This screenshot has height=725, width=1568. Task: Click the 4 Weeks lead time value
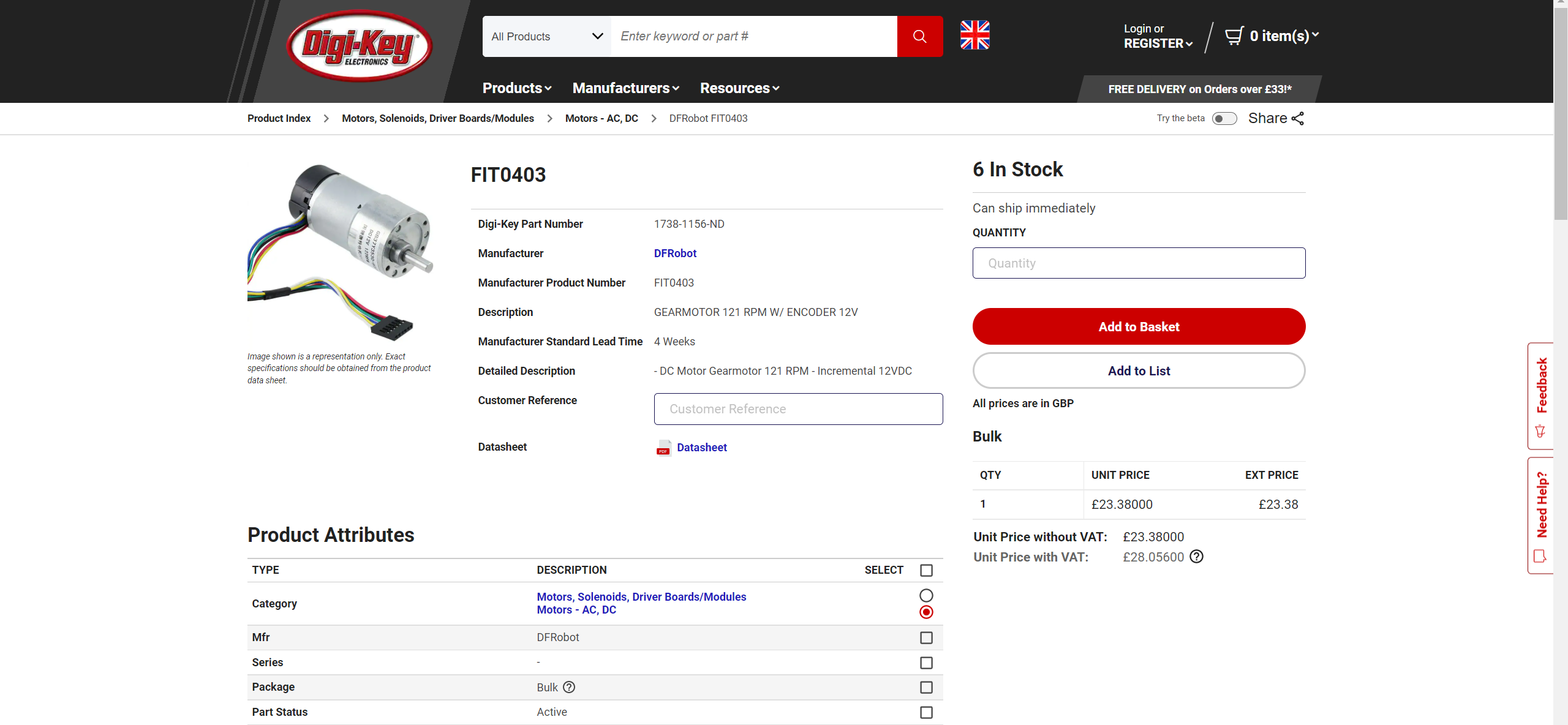(x=674, y=342)
